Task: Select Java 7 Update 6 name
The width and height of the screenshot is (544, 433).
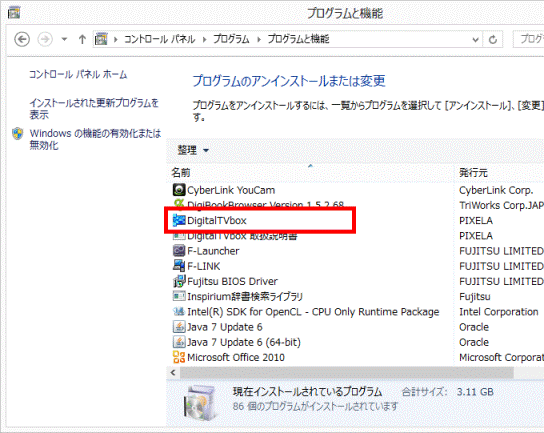Action: pos(225,327)
